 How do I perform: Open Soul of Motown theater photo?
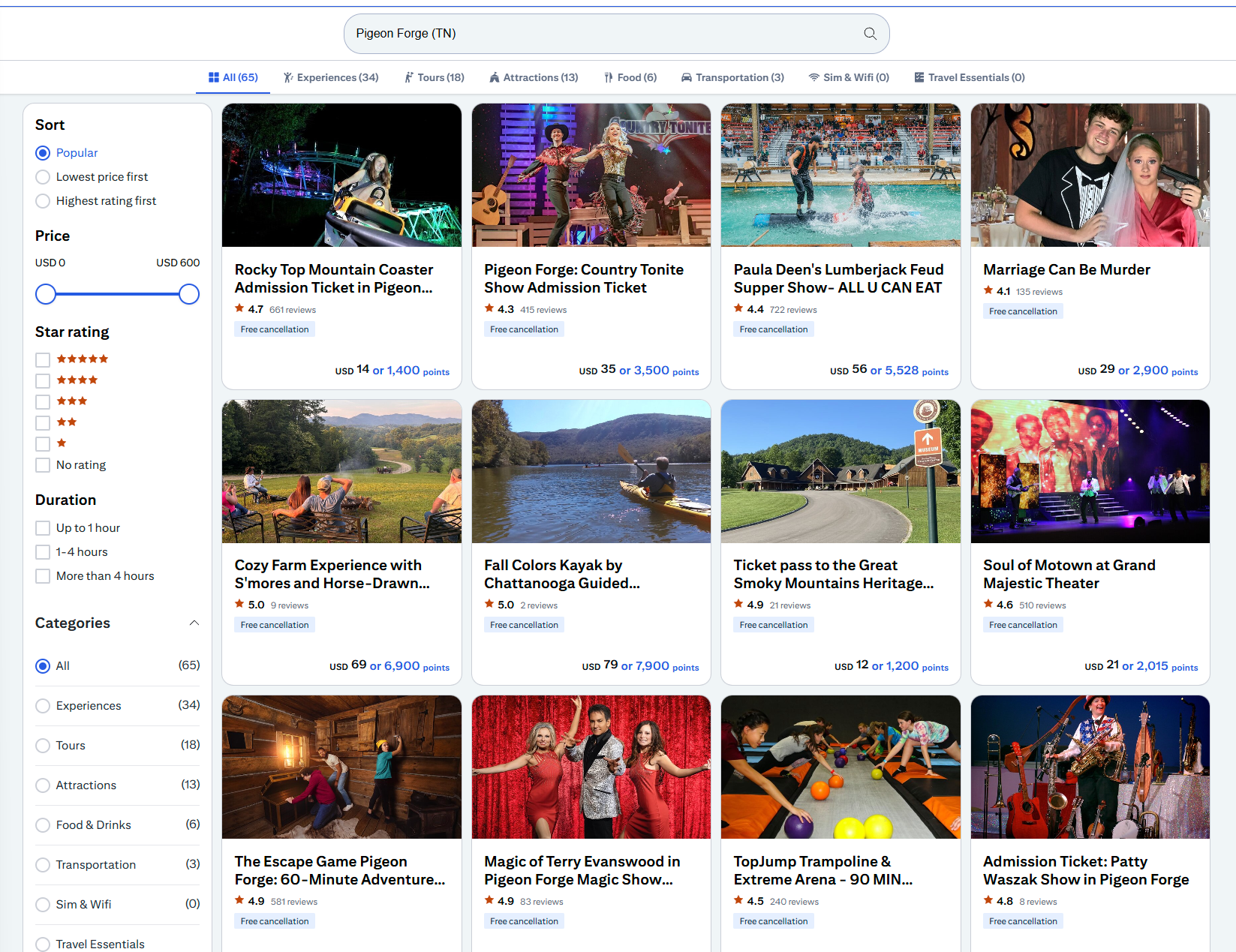pyautogui.click(x=1090, y=471)
